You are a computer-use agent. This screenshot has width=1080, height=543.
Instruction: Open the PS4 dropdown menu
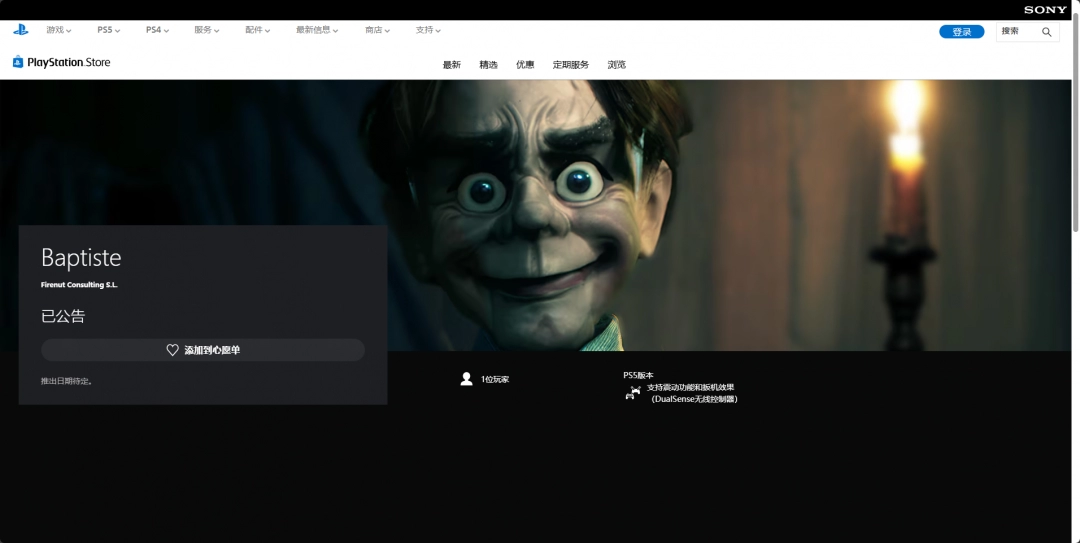pos(157,30)
